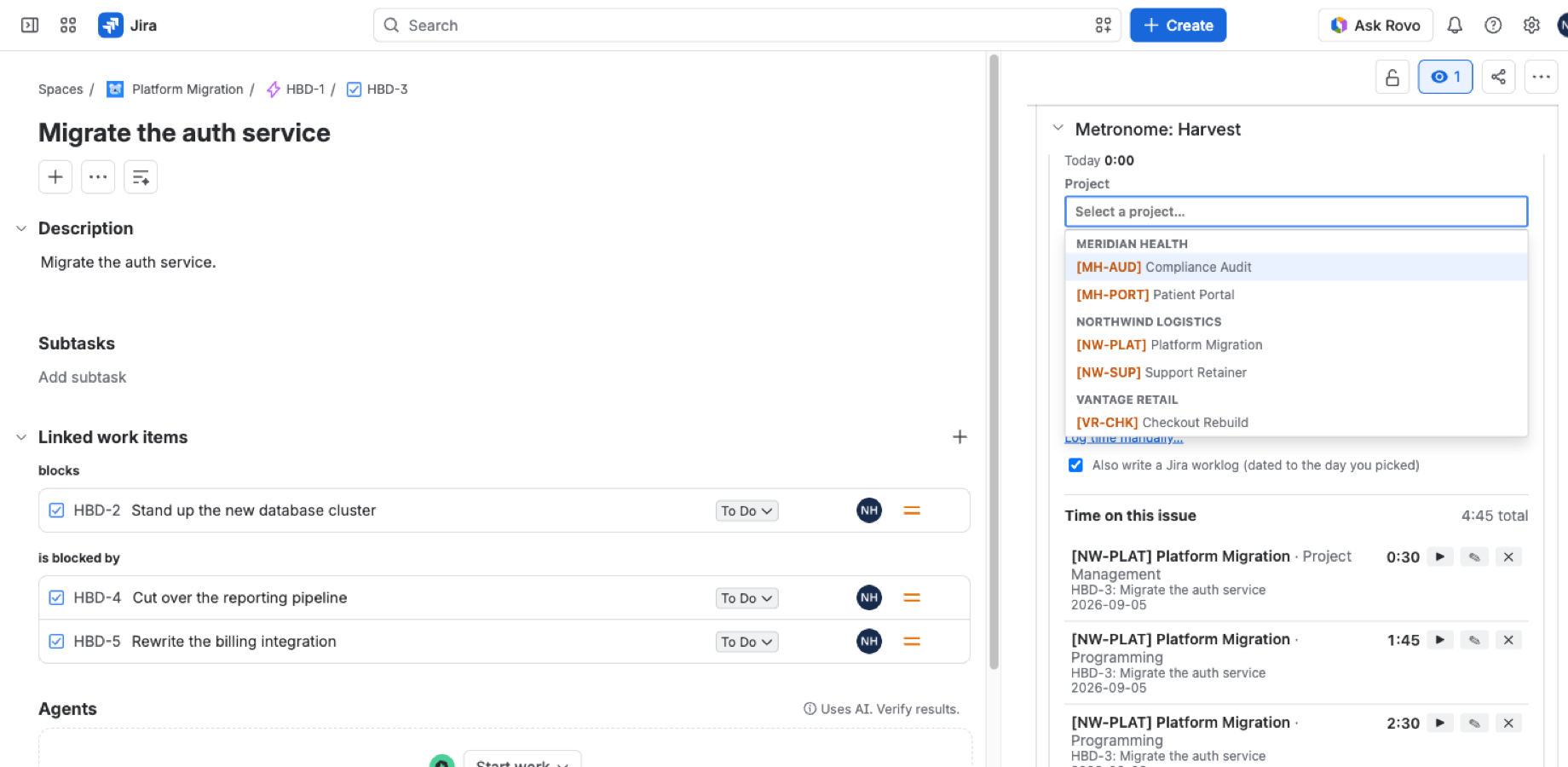Collapse the Linked work items section
Viewport: 1568px width, 767px height.
tap(21, 437)
